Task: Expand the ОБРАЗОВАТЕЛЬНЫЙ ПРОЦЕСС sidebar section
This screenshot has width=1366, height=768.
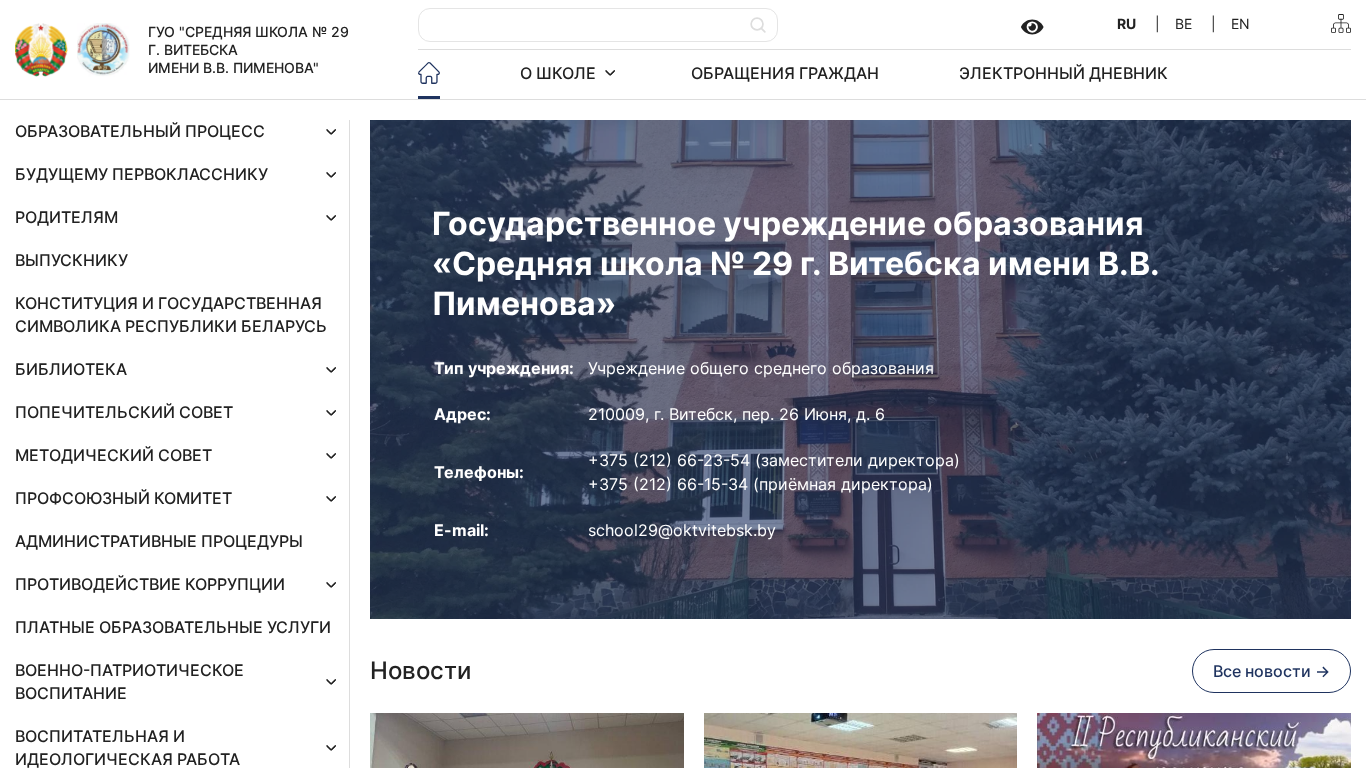Action: (x=331, y=132)
